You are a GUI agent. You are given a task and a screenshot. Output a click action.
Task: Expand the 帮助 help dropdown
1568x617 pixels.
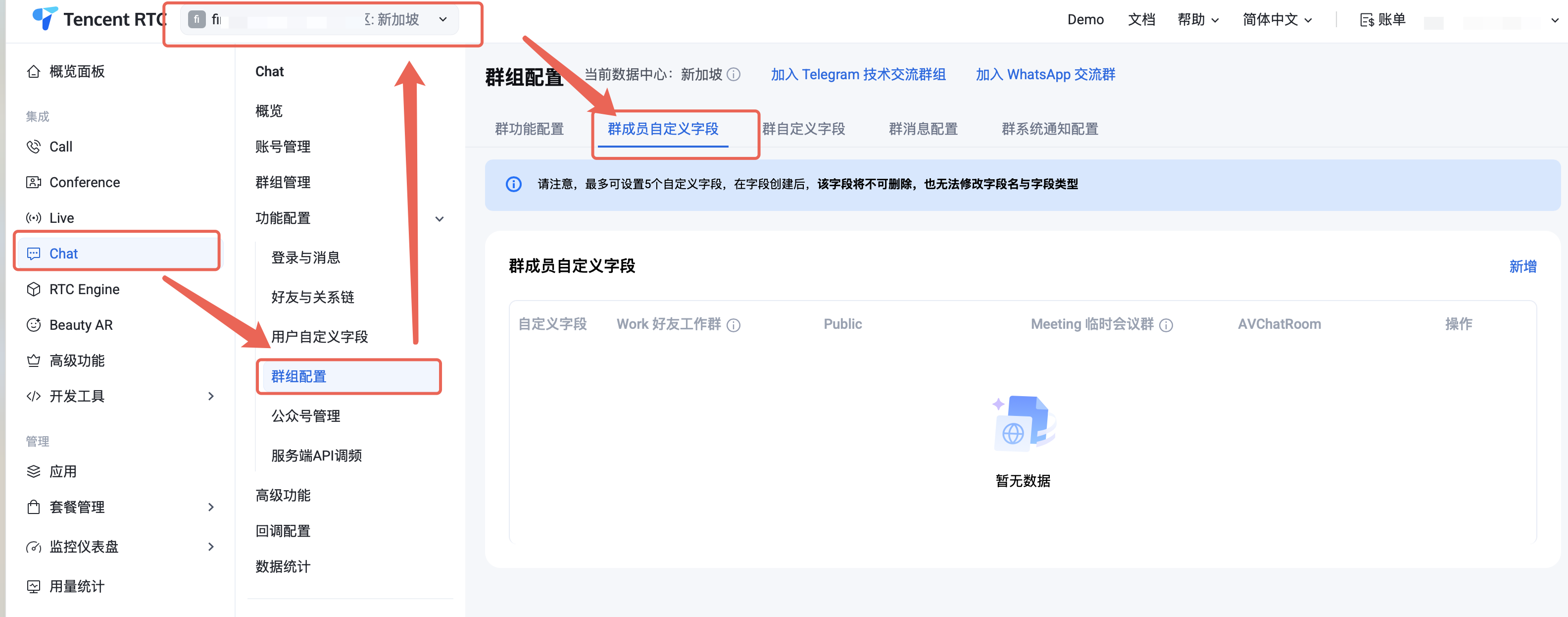[1197, 19]
